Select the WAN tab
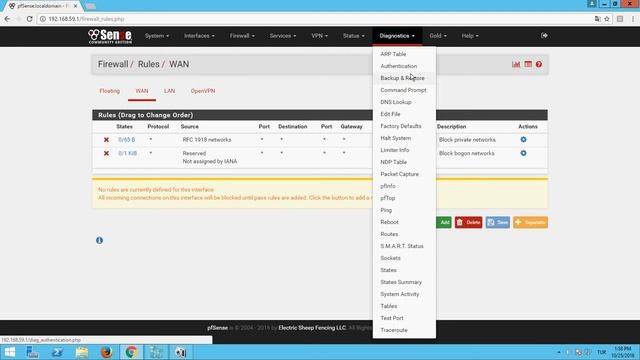640x360 pixels. tap(142, 91)
